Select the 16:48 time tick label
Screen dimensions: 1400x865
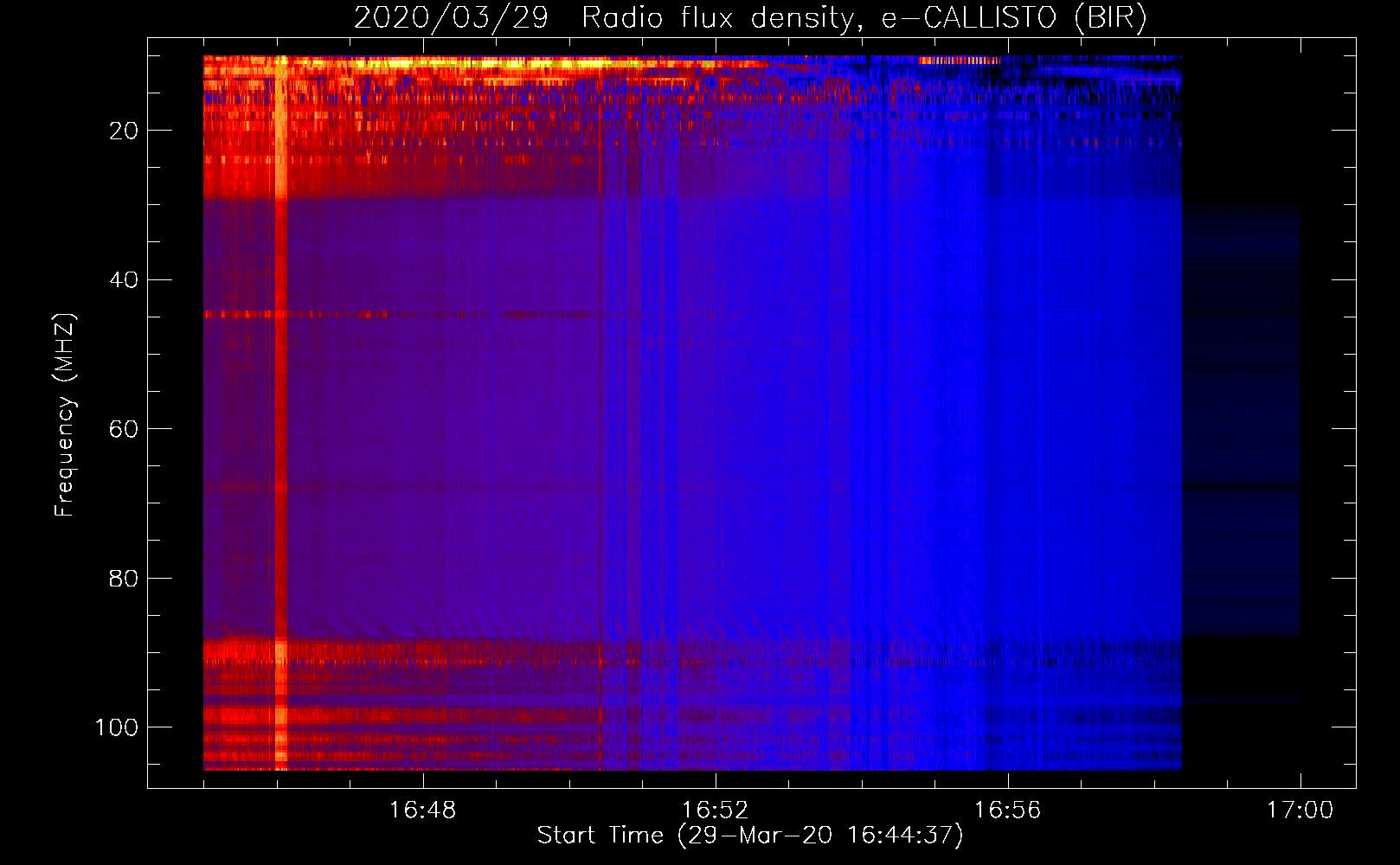click(x=422, y=811)
